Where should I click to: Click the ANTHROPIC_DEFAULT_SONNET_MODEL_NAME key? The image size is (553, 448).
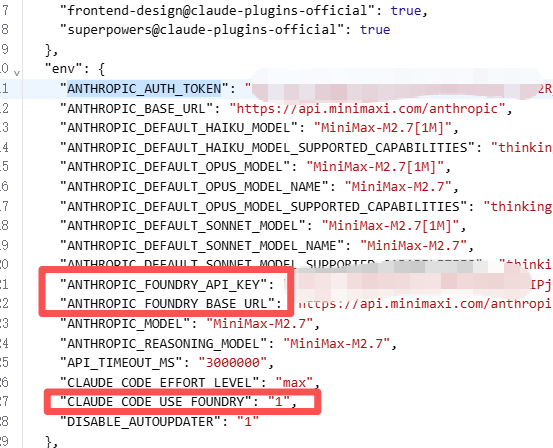point(202,245)
